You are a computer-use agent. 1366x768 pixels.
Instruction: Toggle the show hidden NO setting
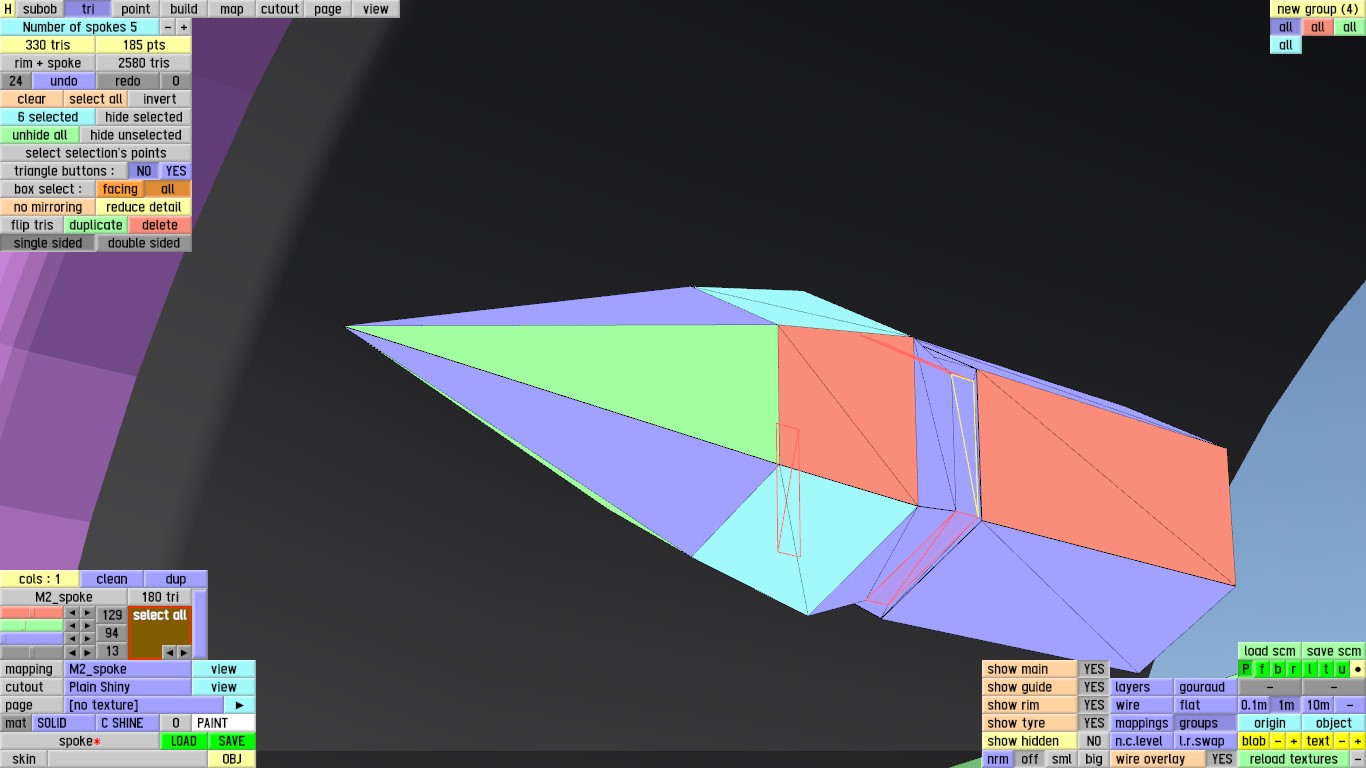1094,741
